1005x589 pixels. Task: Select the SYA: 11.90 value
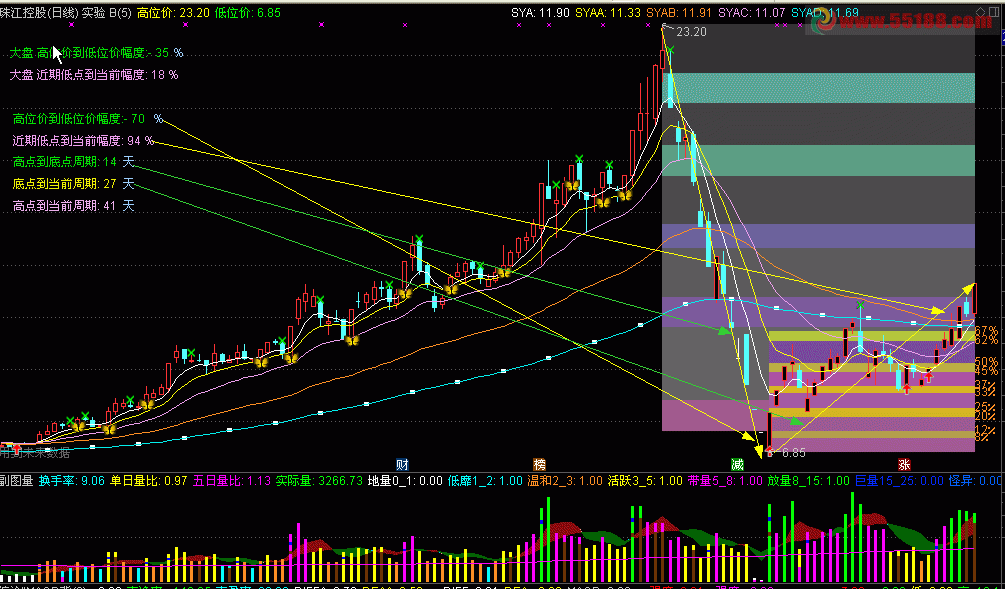pos(540,13)
